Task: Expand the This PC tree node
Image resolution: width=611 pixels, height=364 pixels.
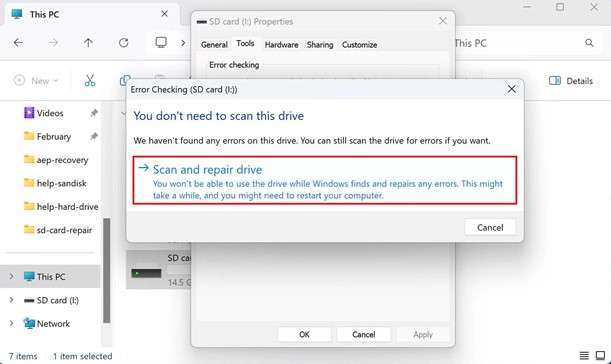Action: (x=11, y=276)
